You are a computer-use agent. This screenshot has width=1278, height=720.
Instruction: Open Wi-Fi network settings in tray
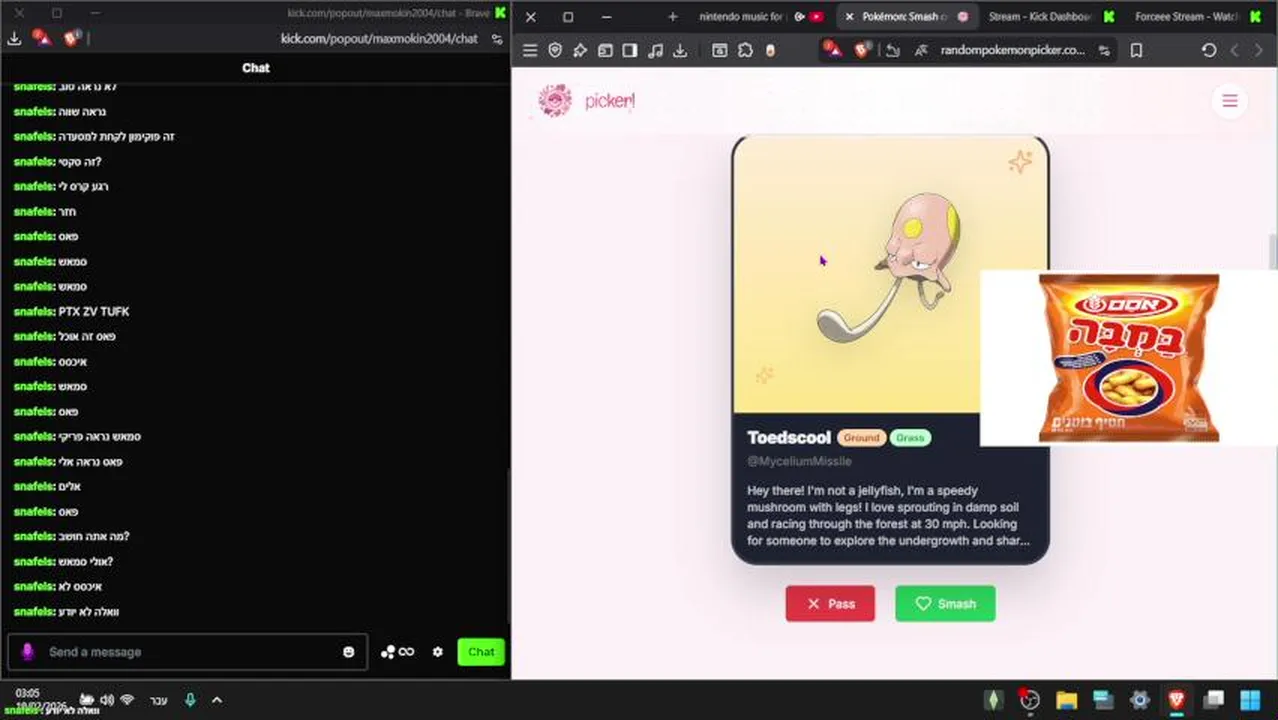[127, 700]
